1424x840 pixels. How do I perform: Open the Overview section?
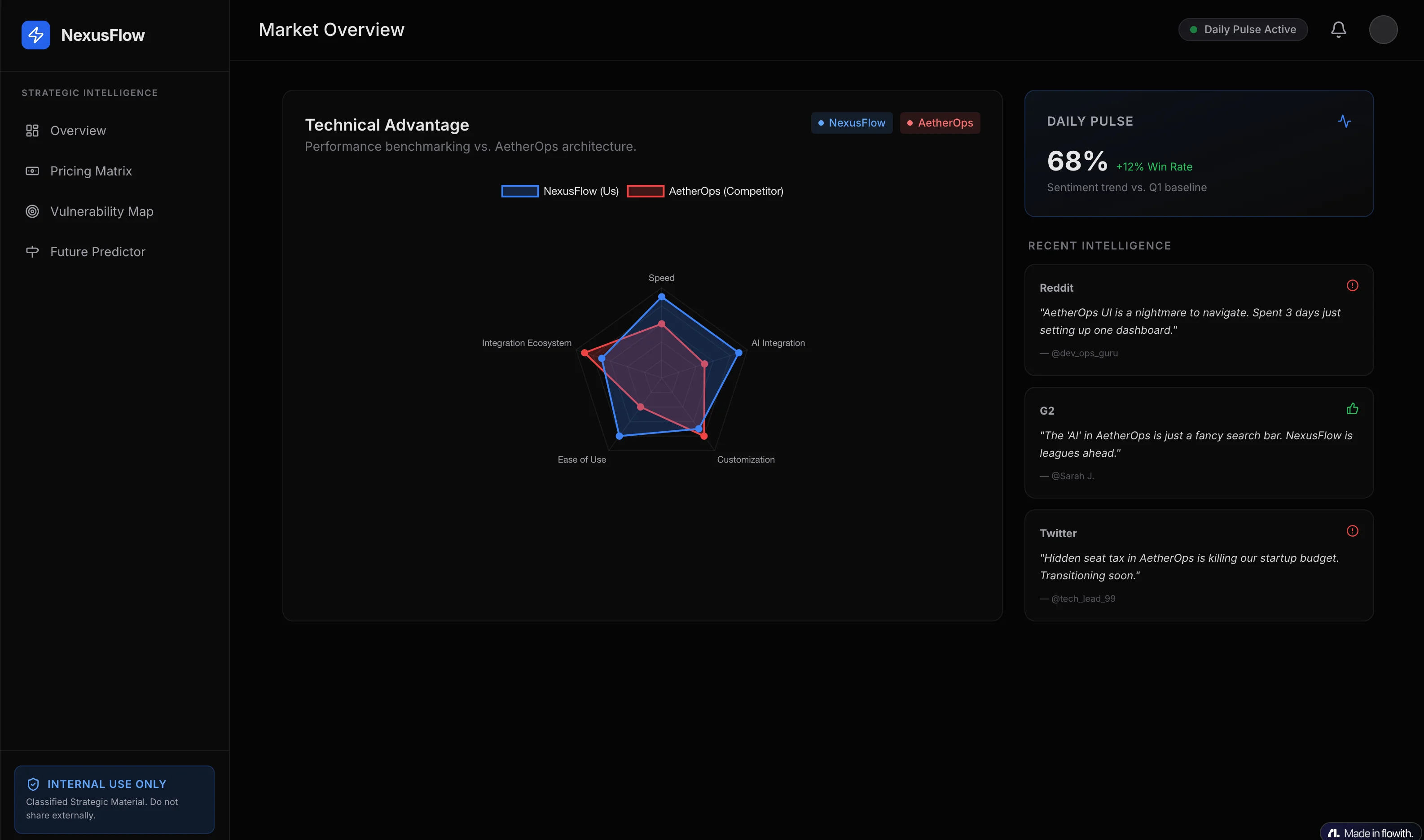(x=114, y=131)
